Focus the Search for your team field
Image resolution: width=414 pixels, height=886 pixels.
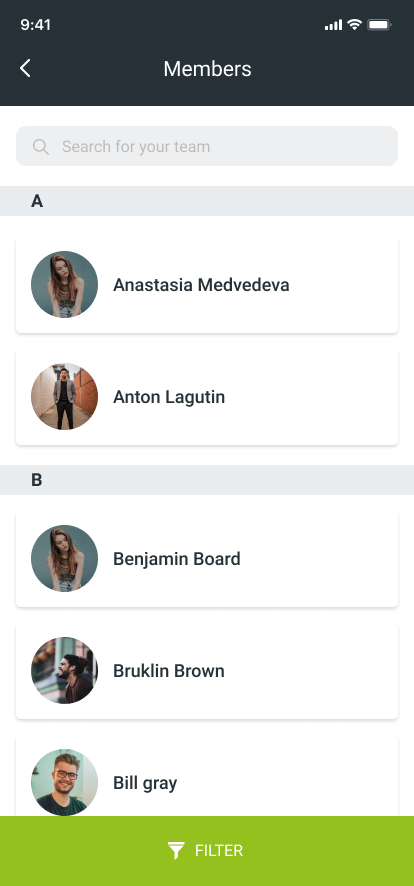pyautogui.click(x=207, y=146)
